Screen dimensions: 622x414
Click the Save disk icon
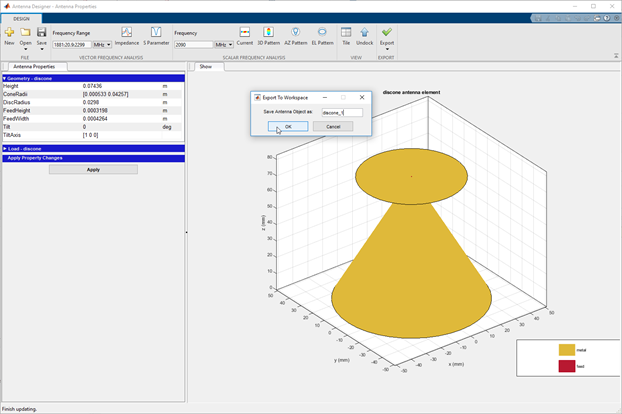[x=41, y=34]
